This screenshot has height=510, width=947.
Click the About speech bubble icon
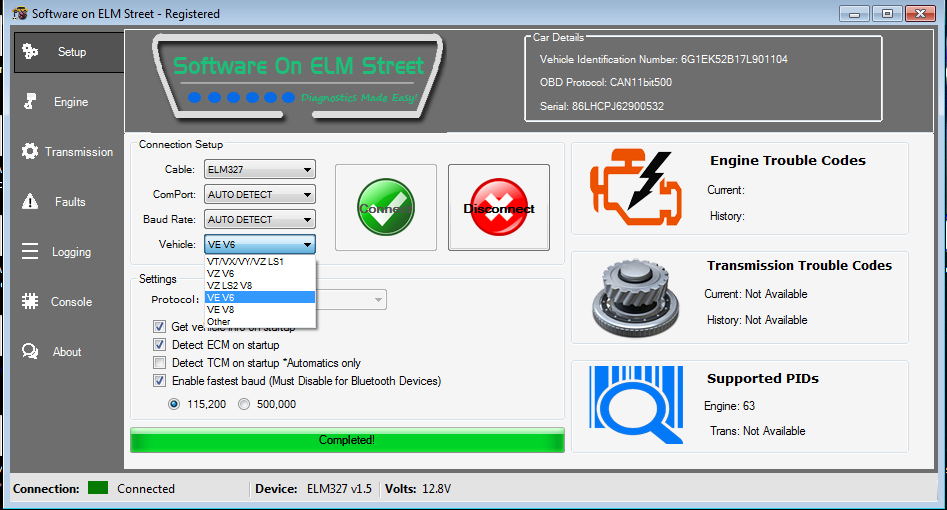pyautogui.click(x=30, y=351)
